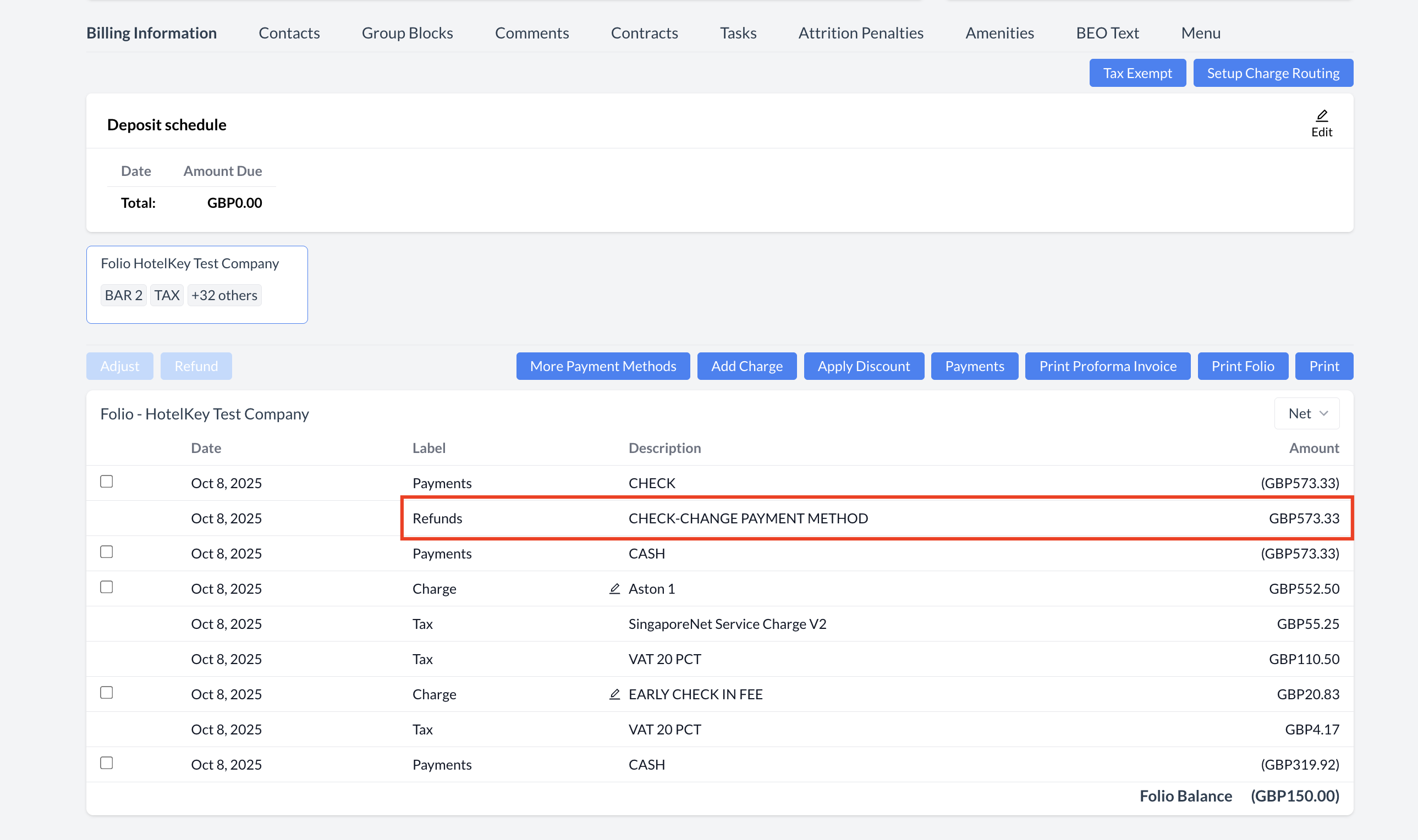
Task: Click the Deposit schedule Edit pencil icon
Action: point(1321,117)
